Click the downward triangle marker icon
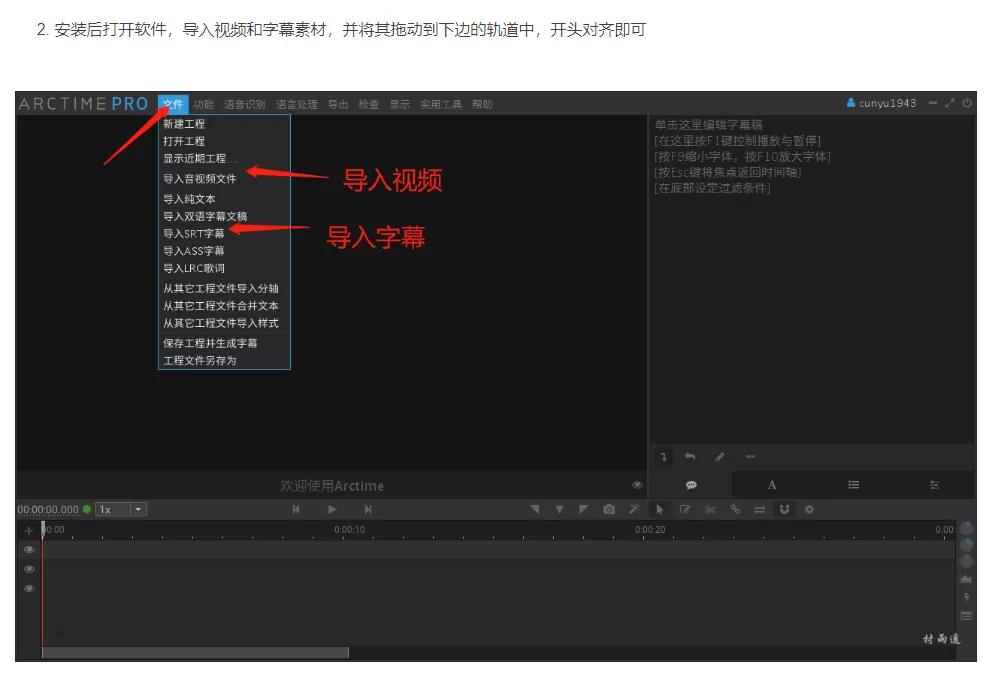The height and width of the screenshot is (688, 987). click(559, 509)
